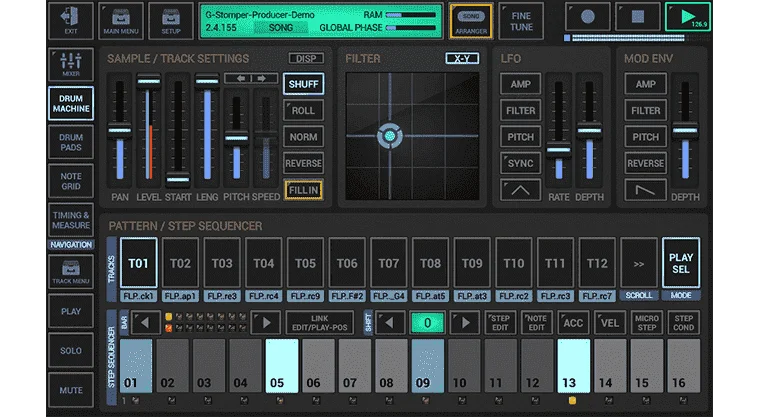
Task: Open the Setup icon
Action: [x=171, y=21]
